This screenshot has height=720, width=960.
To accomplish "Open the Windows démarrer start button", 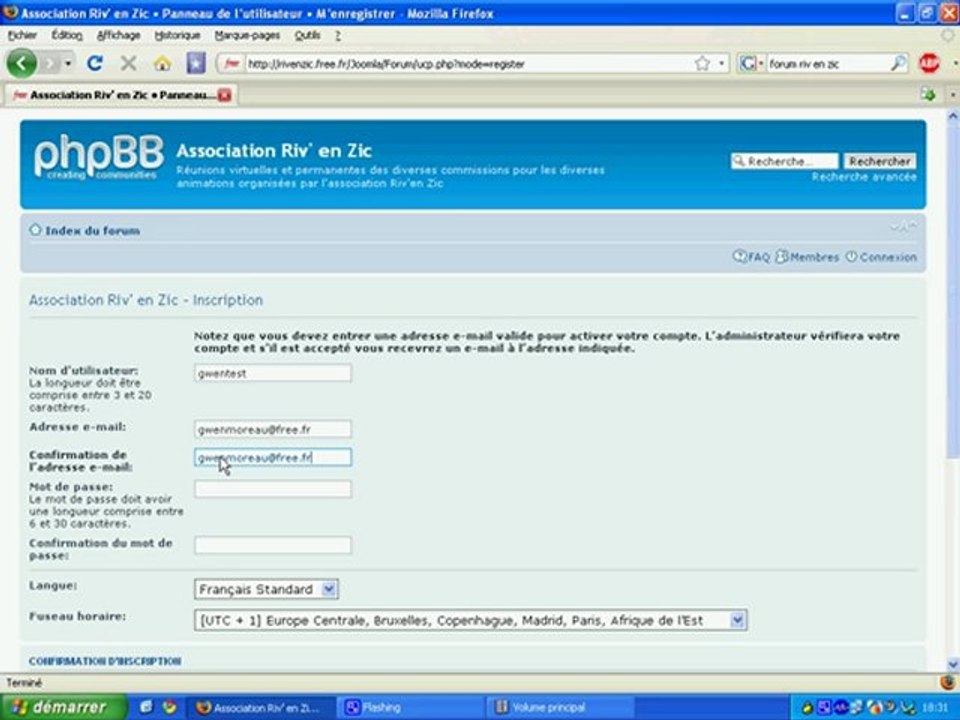I will click(63, 707).
